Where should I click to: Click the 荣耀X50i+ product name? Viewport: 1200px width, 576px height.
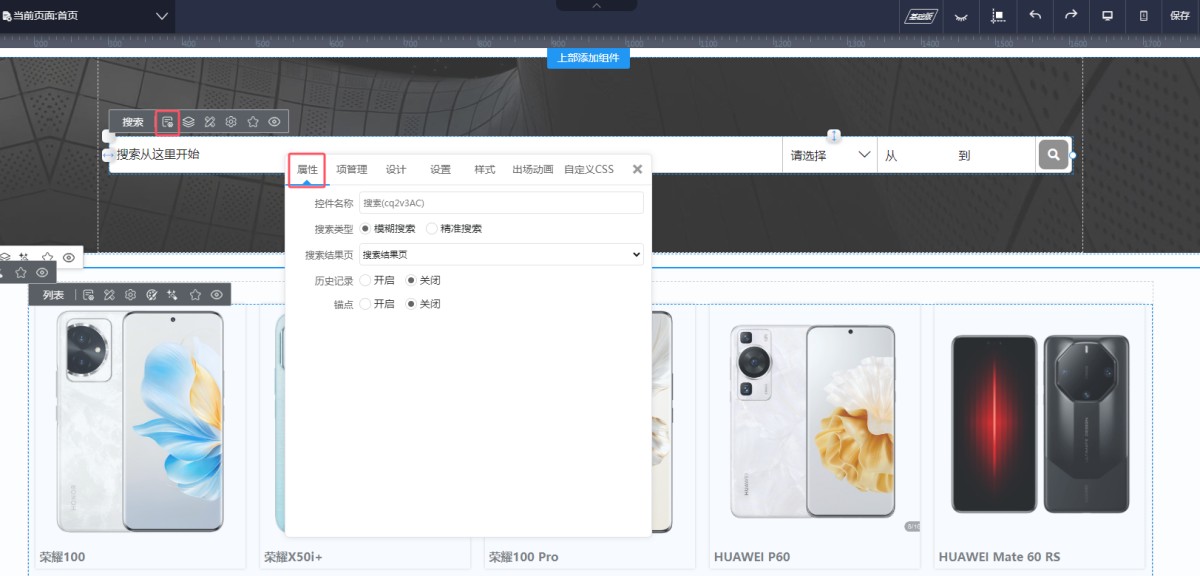coord(293,557)
